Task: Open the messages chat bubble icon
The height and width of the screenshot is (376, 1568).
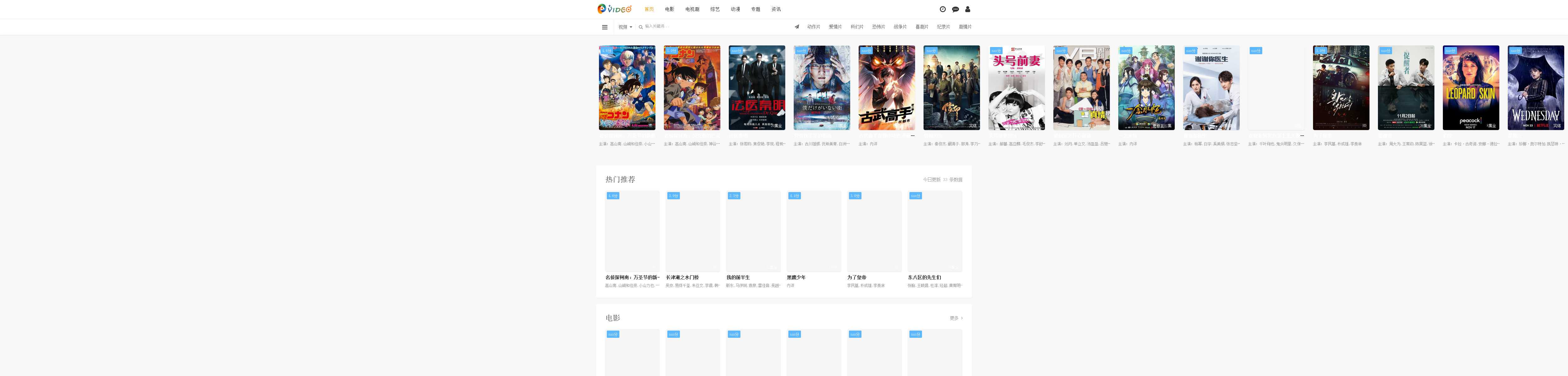Action: pyautogui.click(x=955, y=9)
